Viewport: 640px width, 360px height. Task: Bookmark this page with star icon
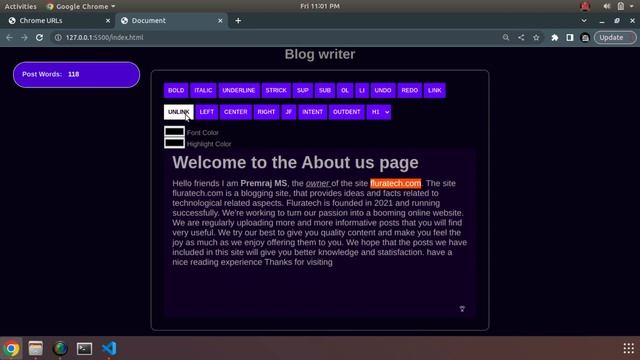(x=536, y=37)
